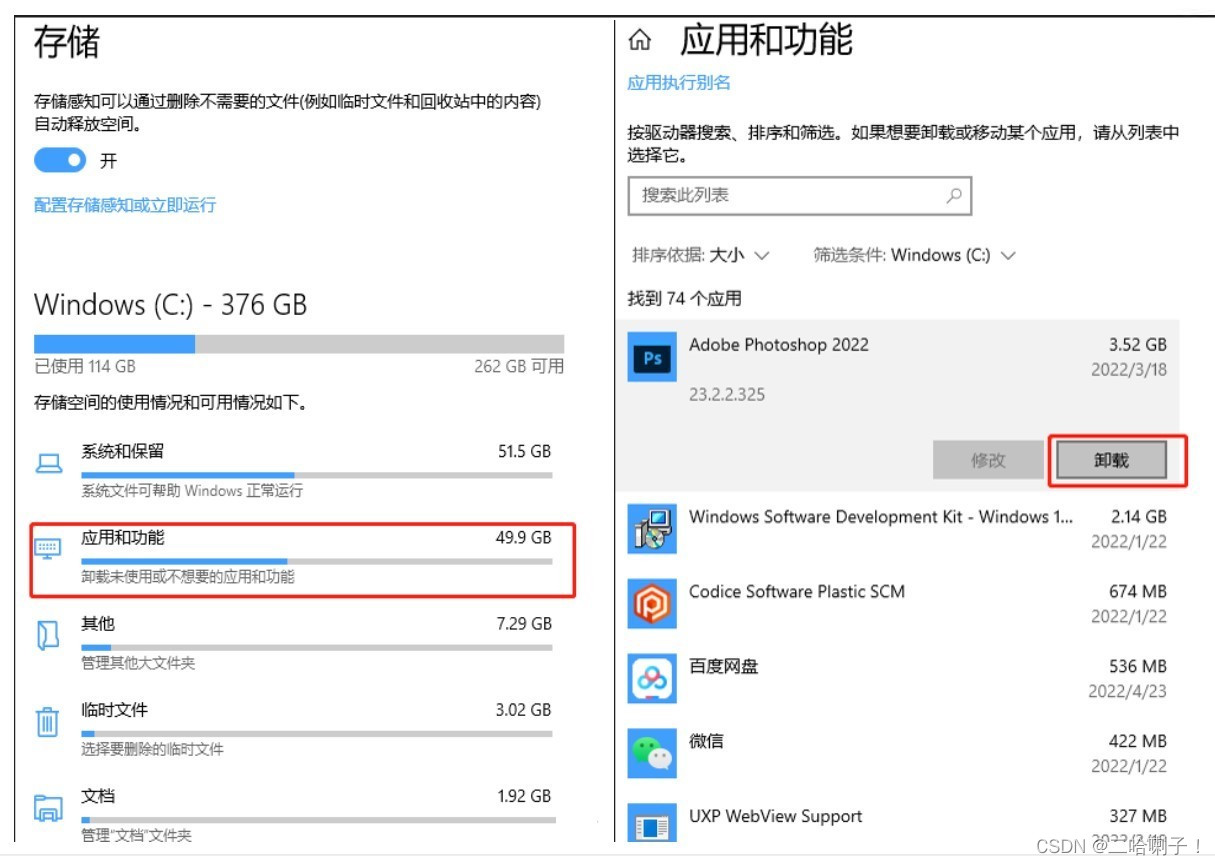Click the 微信 green chat icon
This screenshot has width=1215, height=865.
651,754
